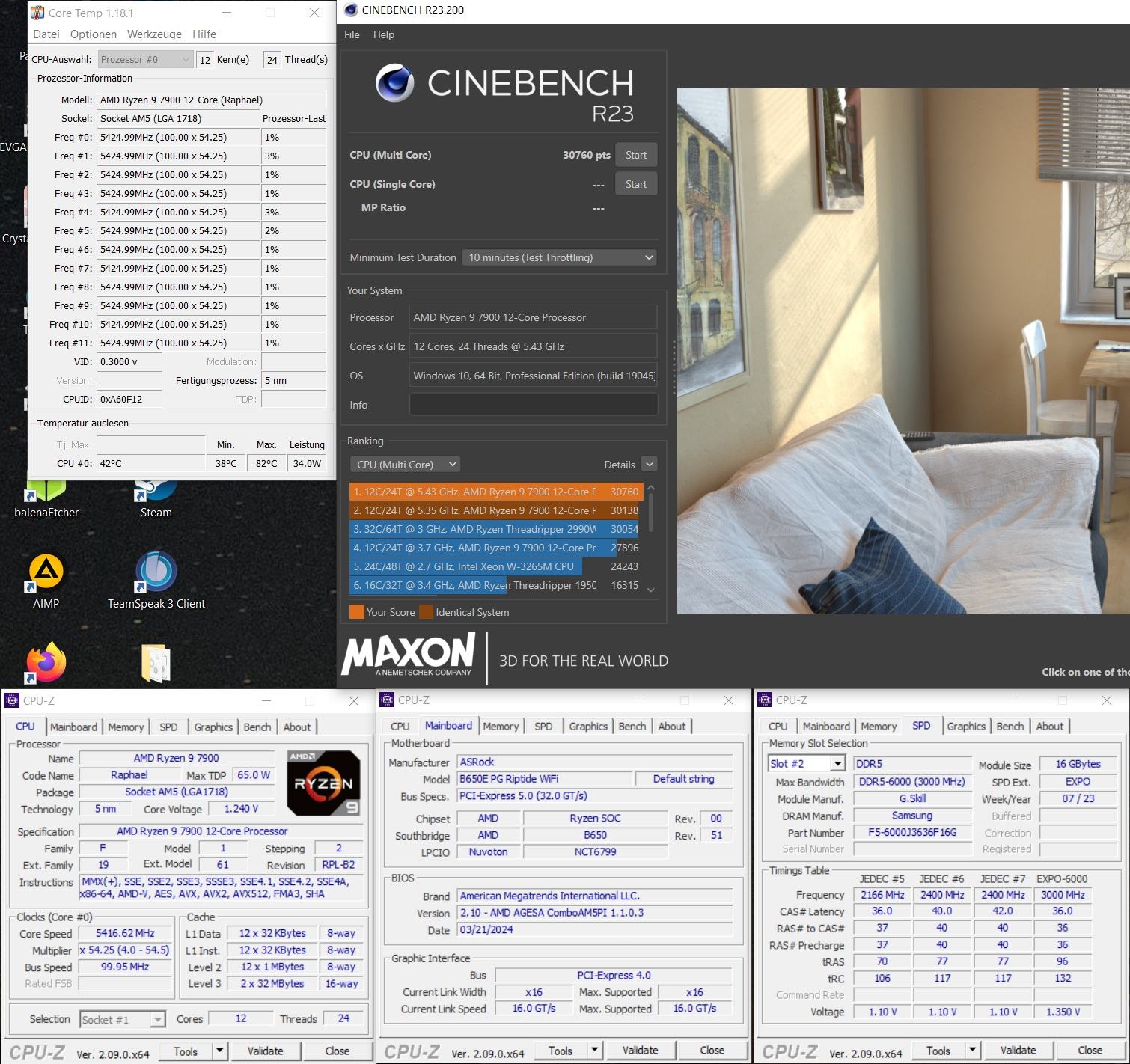The height and width of the screenshot is (1064, 1130).
Task: Open the File menu in Cinebench
Action: pos(352,34)
